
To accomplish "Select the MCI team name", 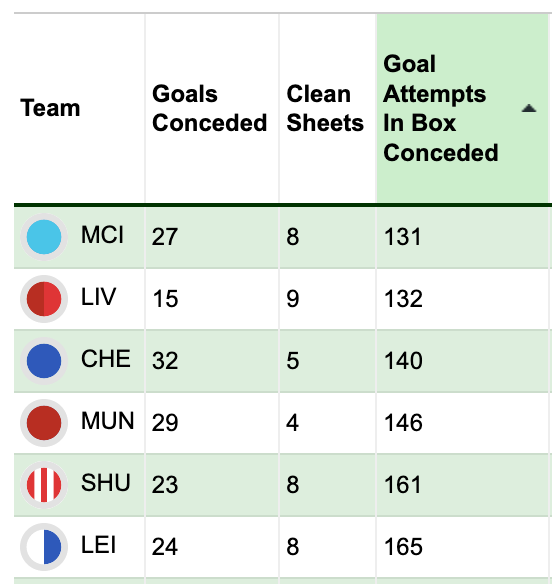I will tap(102, 235).
